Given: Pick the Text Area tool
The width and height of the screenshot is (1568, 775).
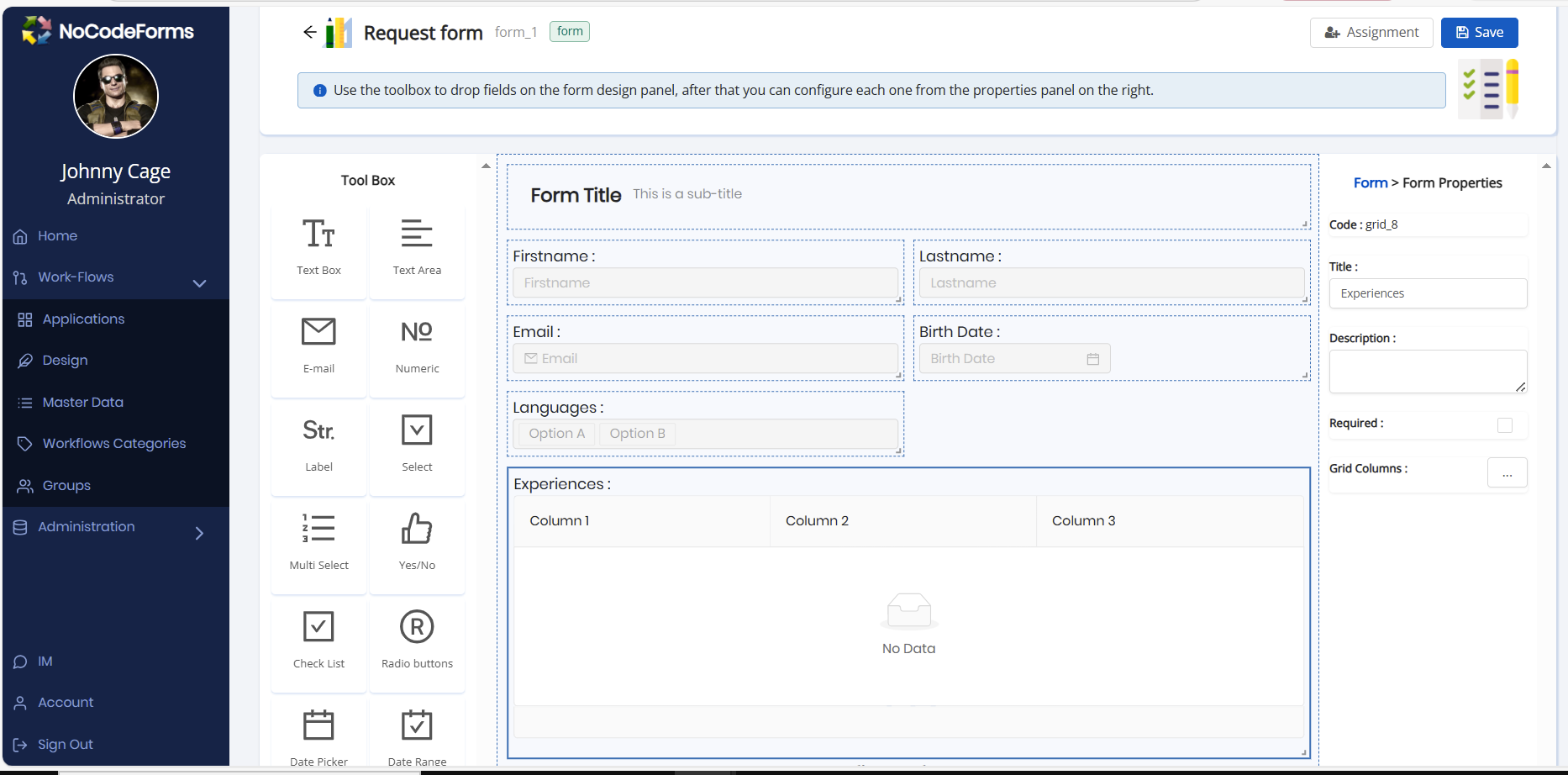Looking at the screenshot, I should click(417, 235).
